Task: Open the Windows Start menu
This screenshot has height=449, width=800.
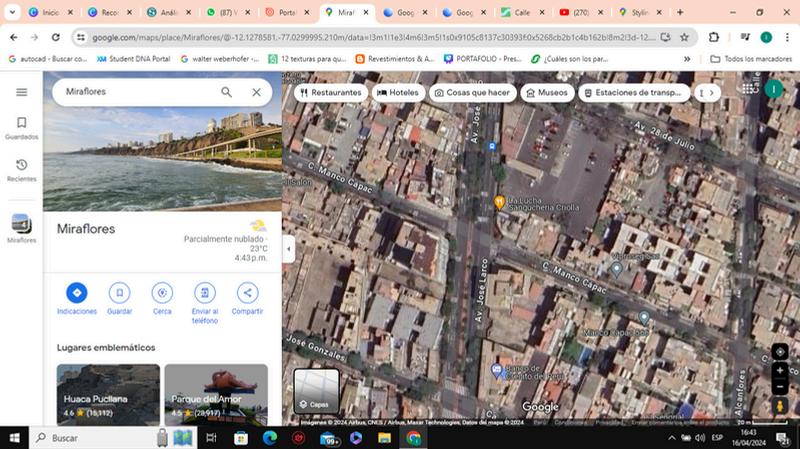Action: (14, 438)
